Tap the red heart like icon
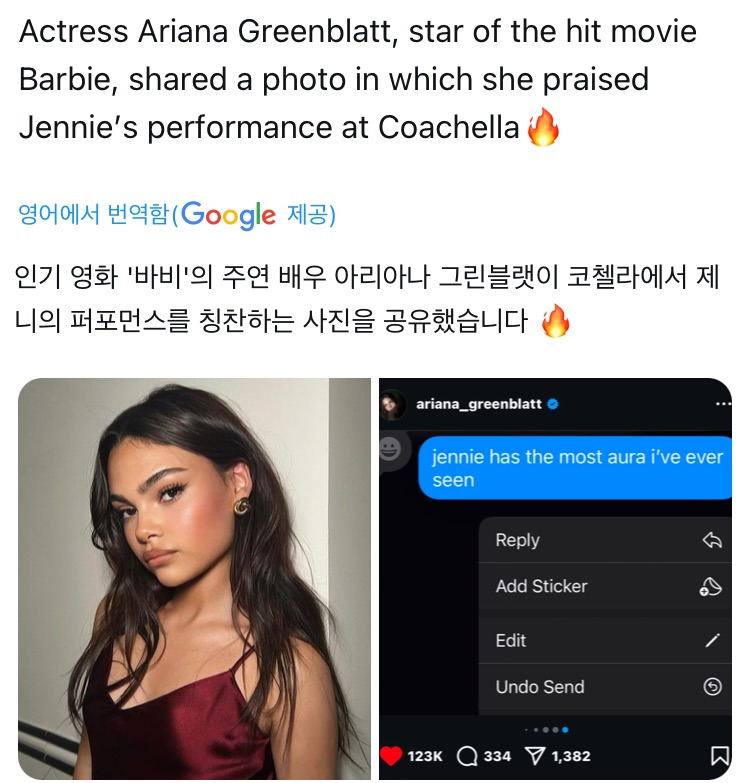 tap(394, 756)
